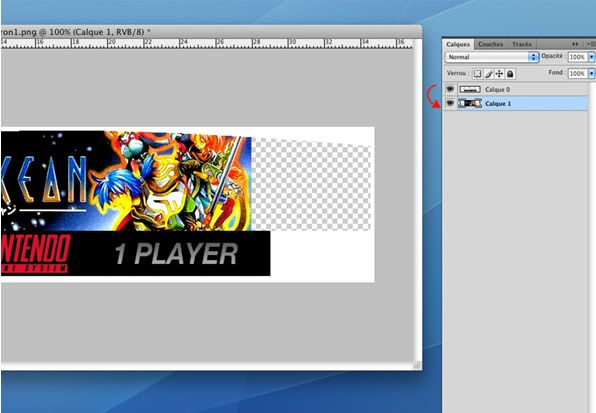Open the Fond slider arrow
Screen dimensions: 596x413
(x=591, y=73)
